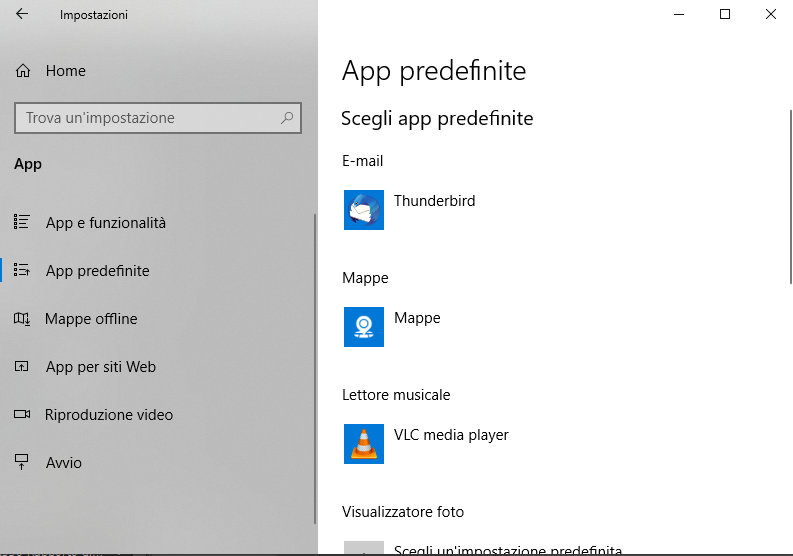Change default e-mail app Thunderbird

pyautogui.click(x=434, y=201)
